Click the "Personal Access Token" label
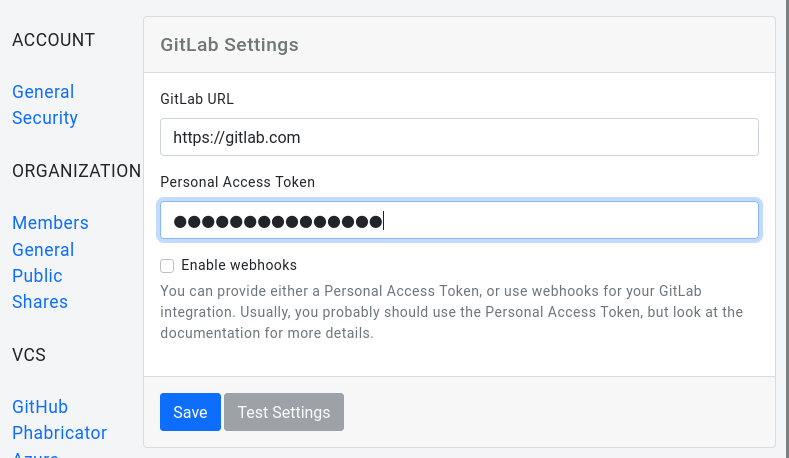This screenshot has width=789, height=458. (x=237, y=182)
